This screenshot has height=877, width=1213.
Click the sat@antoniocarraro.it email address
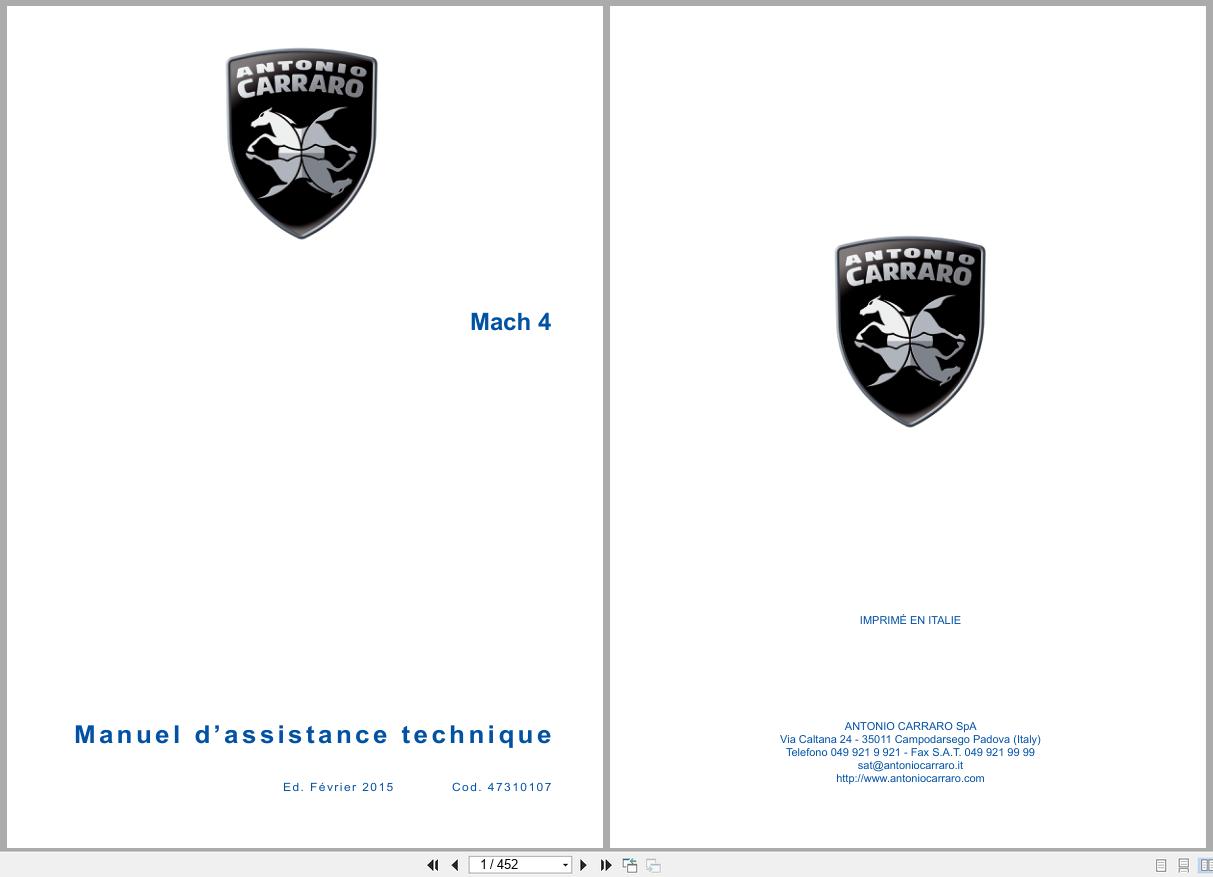pyautogui.click(x=910, y=765)
